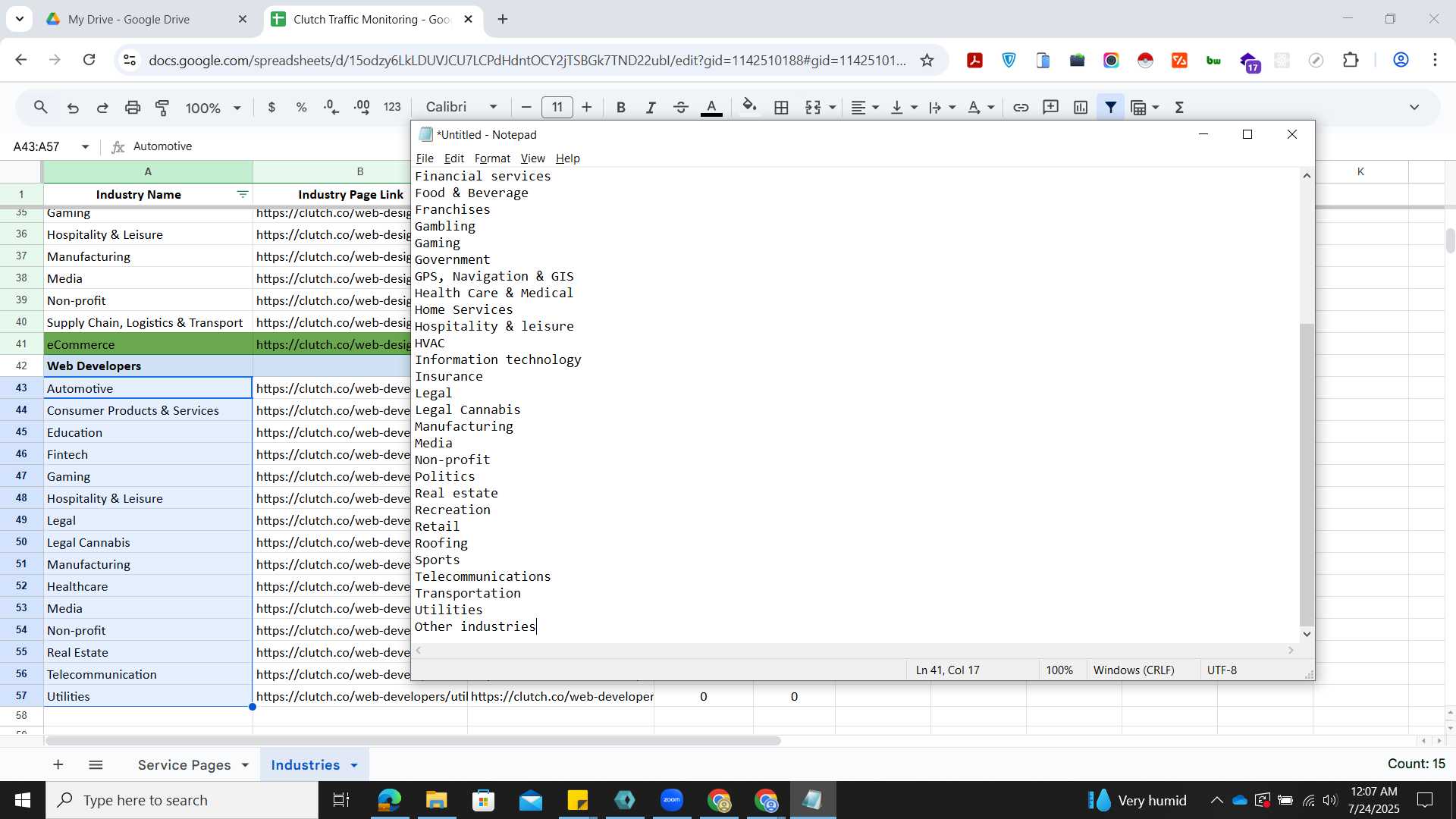
Task: Expand the merge type dropdown arrow
Action: (833, 108)
